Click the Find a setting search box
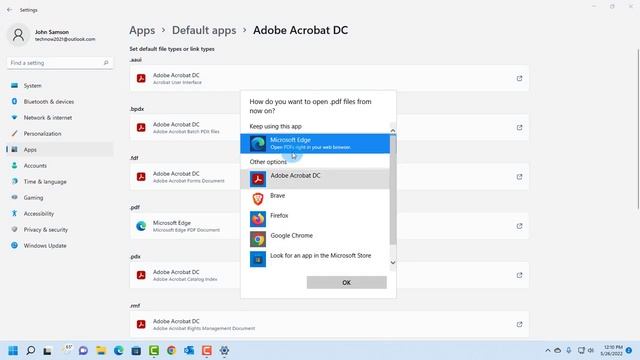The image size is (640, 360). point(60,63)
